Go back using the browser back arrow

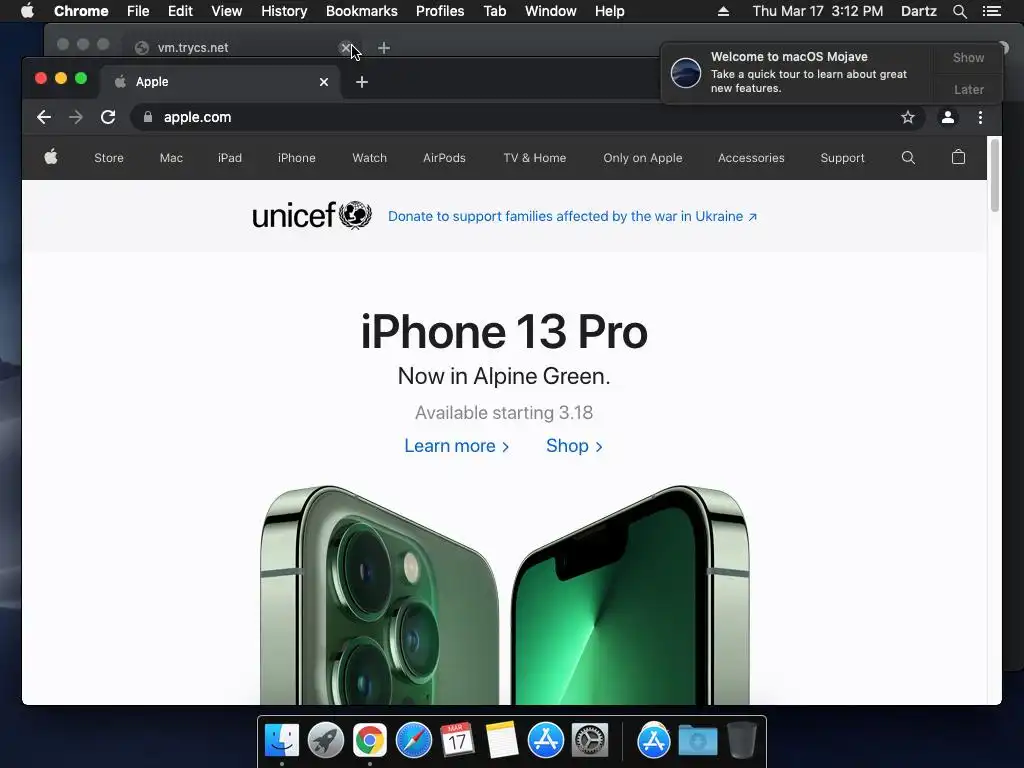[x=44, y=117]
